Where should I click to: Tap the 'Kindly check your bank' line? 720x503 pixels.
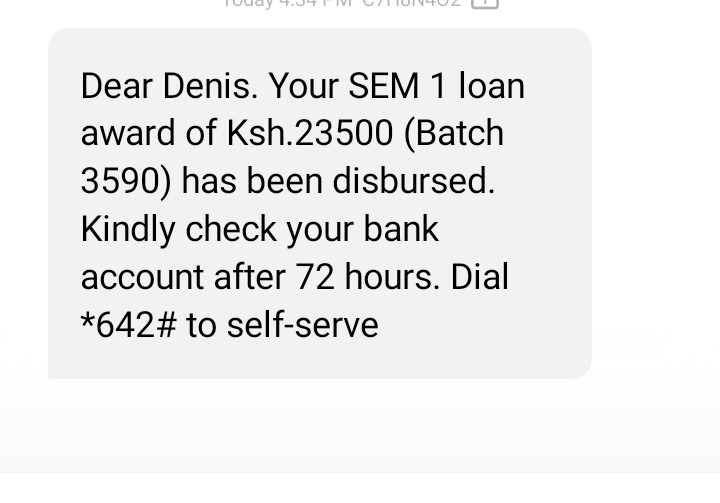260,229
